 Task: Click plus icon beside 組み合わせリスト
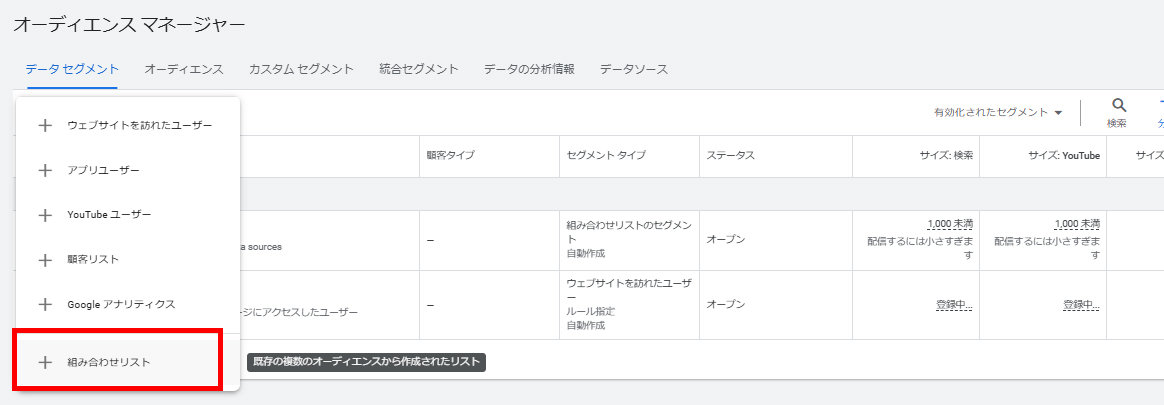(x=45, y=362)
